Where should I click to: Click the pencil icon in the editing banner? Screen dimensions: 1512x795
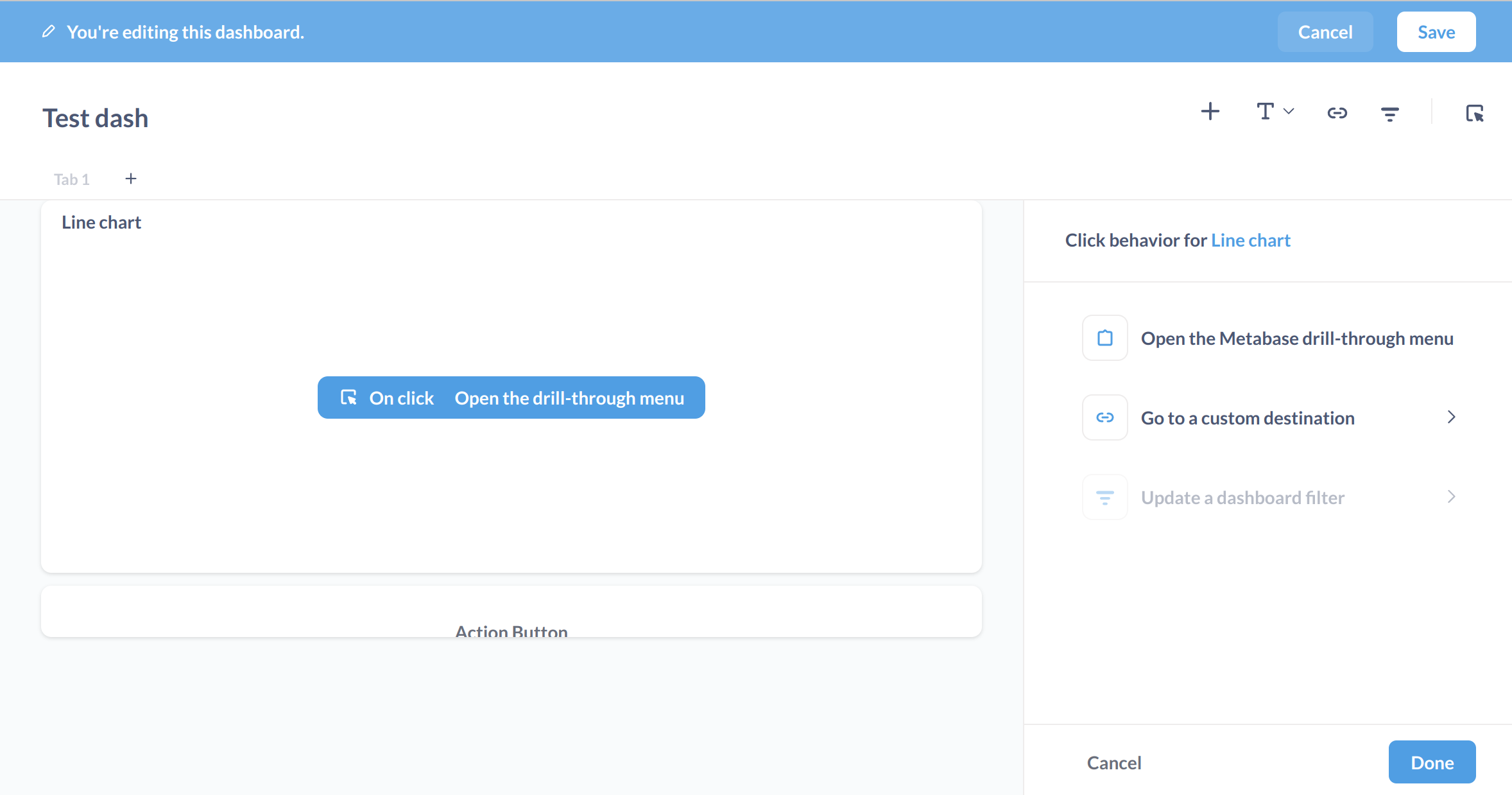point(48,30)
